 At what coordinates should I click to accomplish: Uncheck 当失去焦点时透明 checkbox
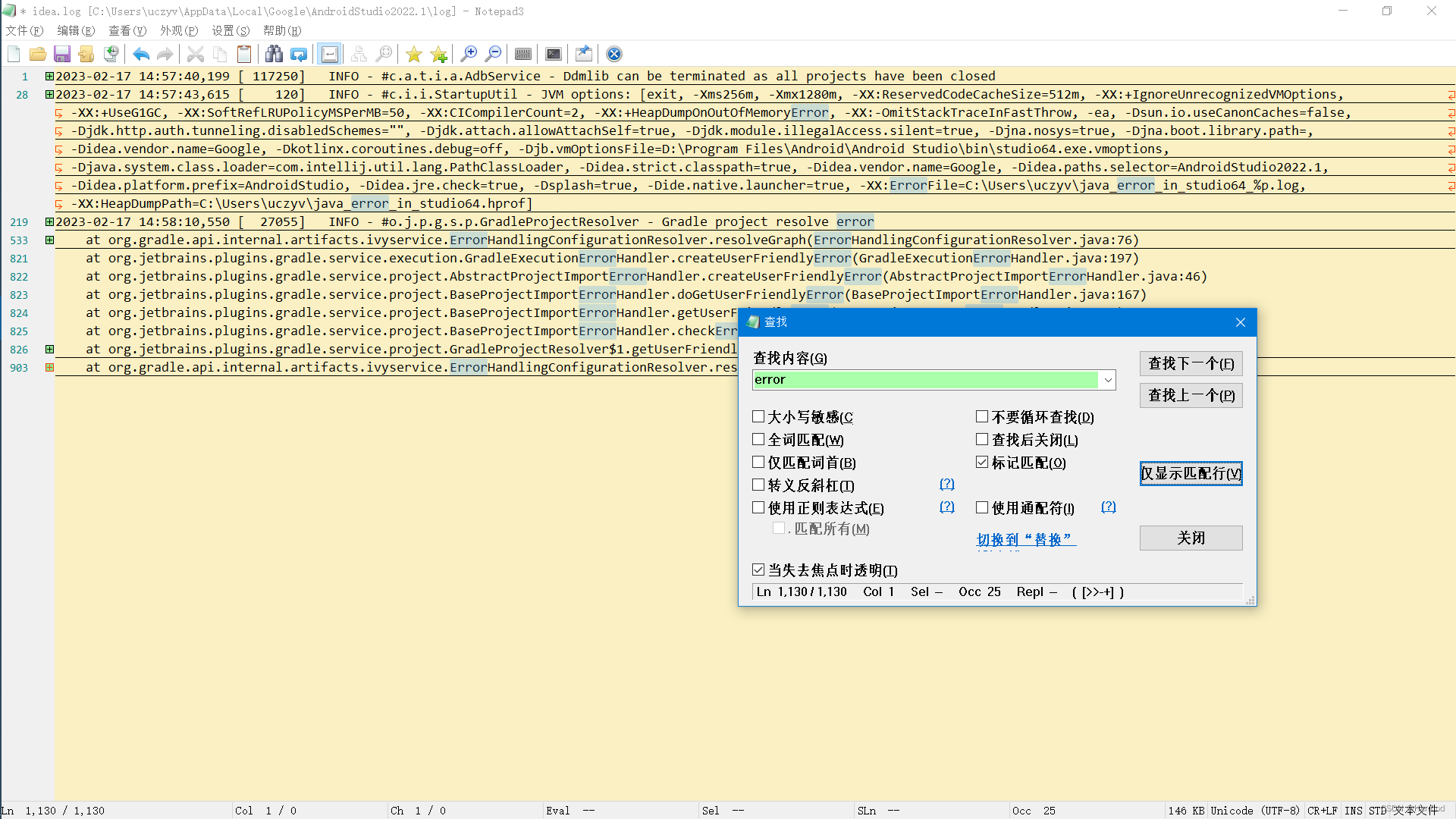(758, 570)
